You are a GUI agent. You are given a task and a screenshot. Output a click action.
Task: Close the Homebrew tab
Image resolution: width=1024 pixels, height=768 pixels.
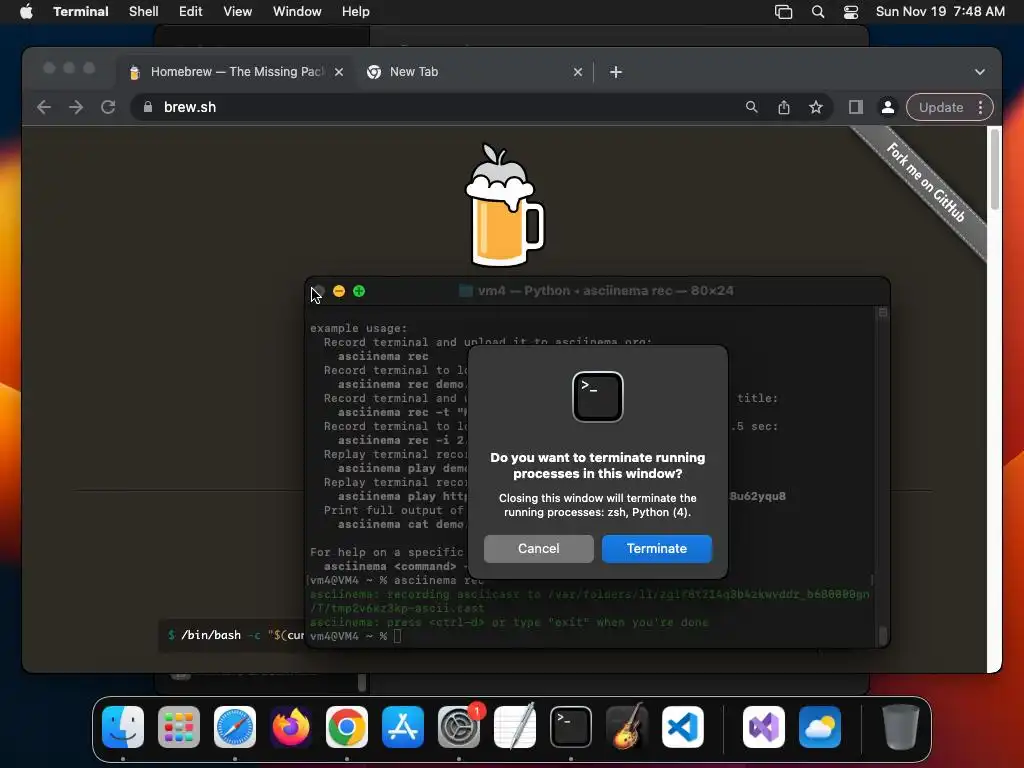(339, 72)
